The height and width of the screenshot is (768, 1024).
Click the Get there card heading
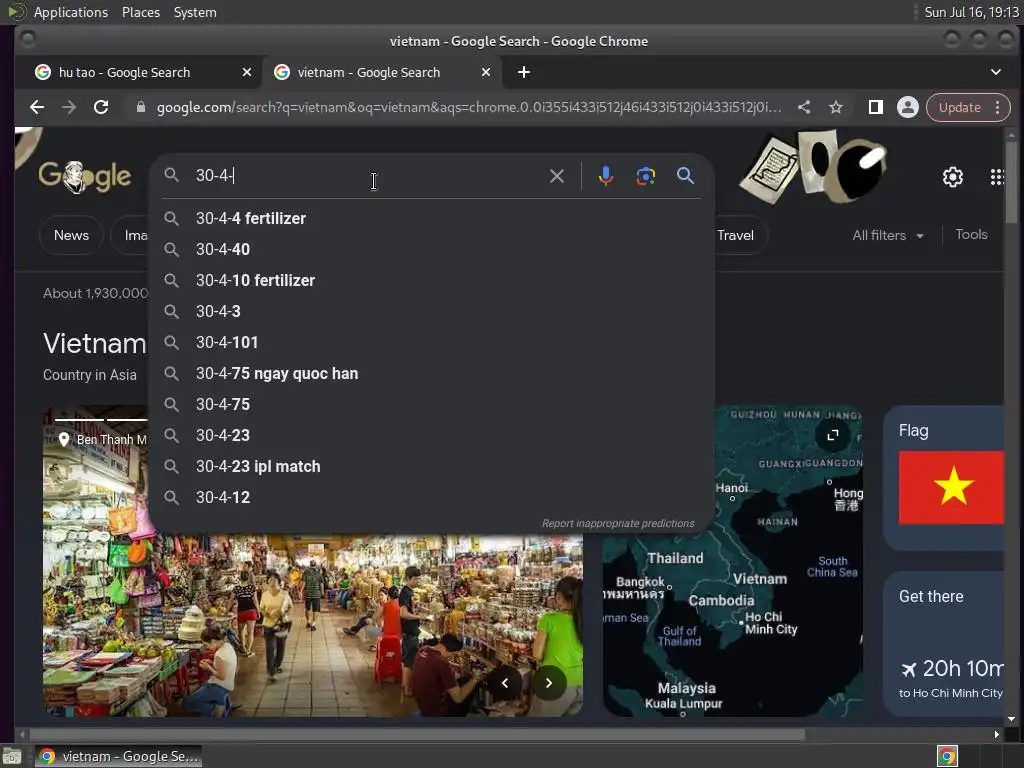[x=931, y=596]
